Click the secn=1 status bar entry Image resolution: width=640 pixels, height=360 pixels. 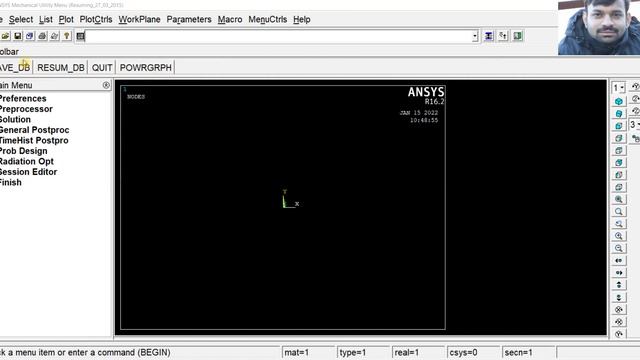(x=529, y=352)
